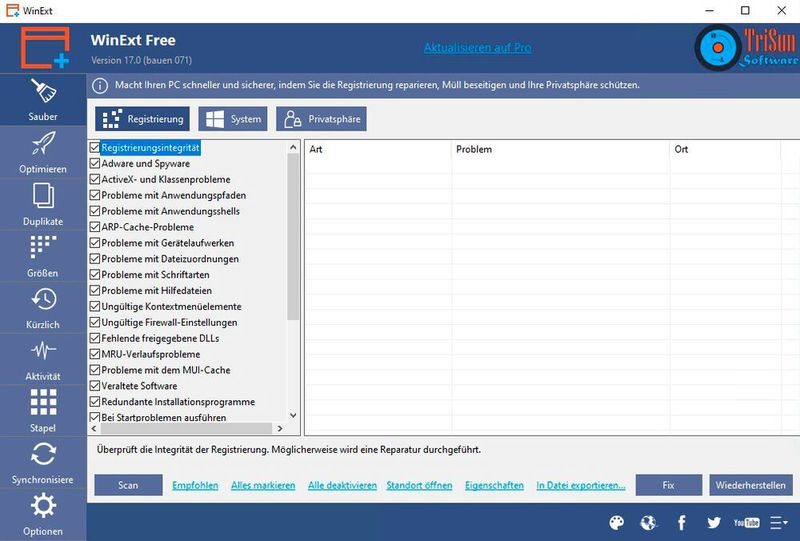
Task: Click the horizontal scrollbar thumb of list
Action: click(186, 429)
